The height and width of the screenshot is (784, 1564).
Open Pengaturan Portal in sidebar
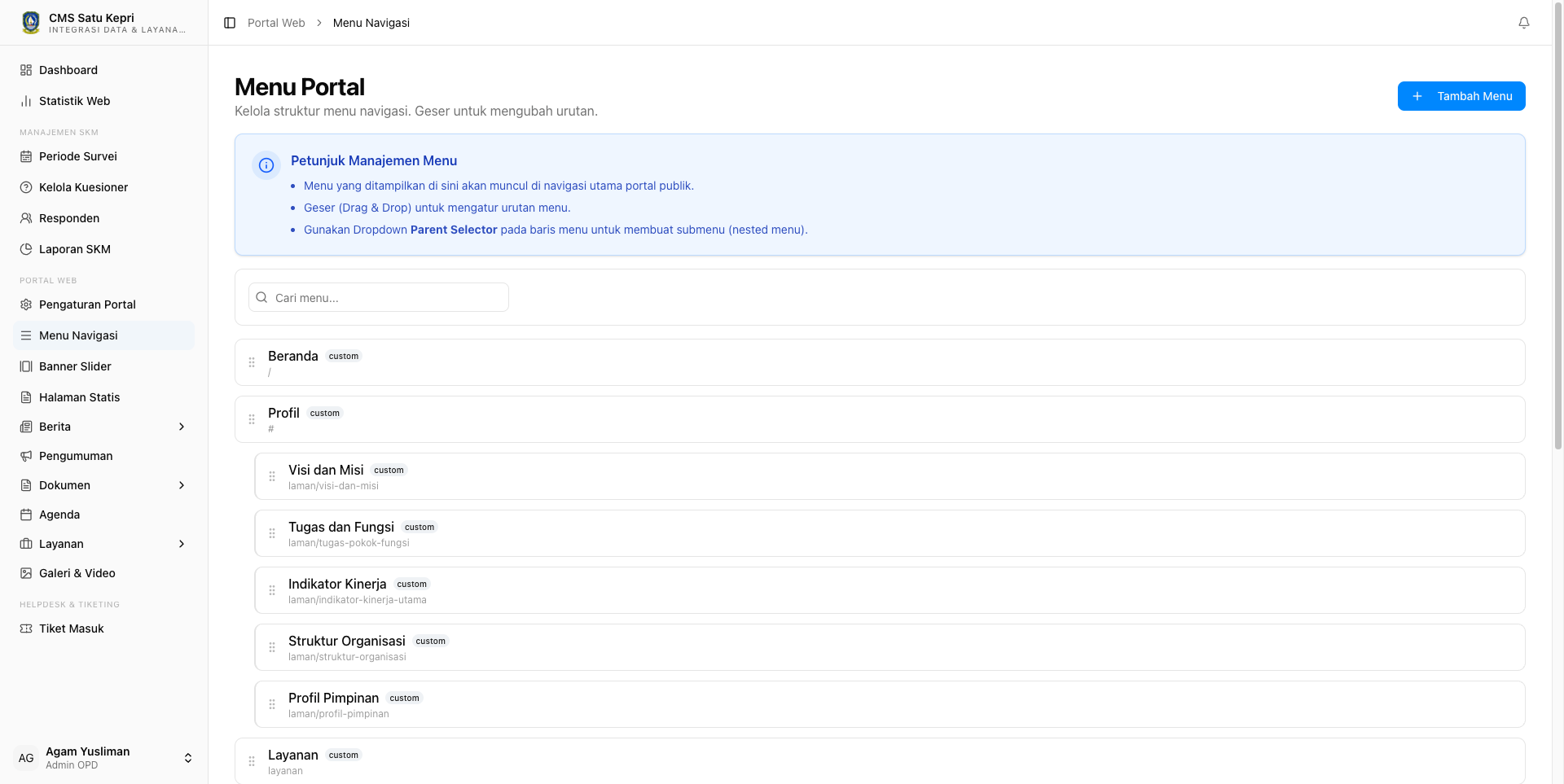(103, 304)
